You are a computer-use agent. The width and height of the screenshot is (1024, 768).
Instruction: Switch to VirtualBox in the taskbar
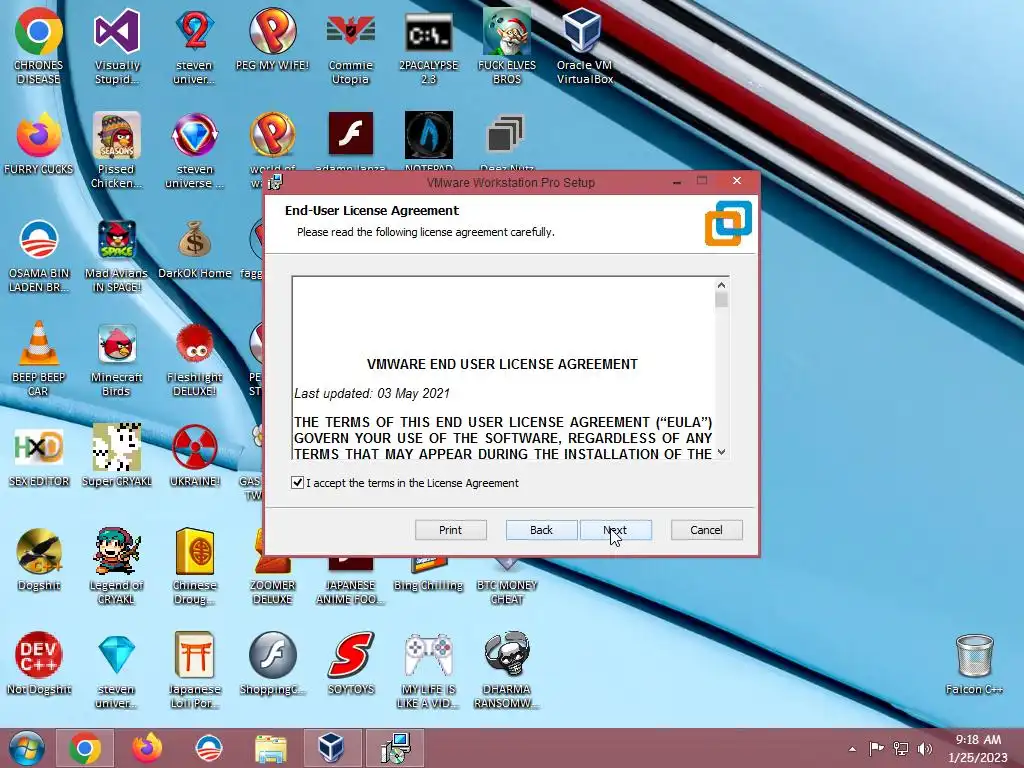(x=331, y=748)
